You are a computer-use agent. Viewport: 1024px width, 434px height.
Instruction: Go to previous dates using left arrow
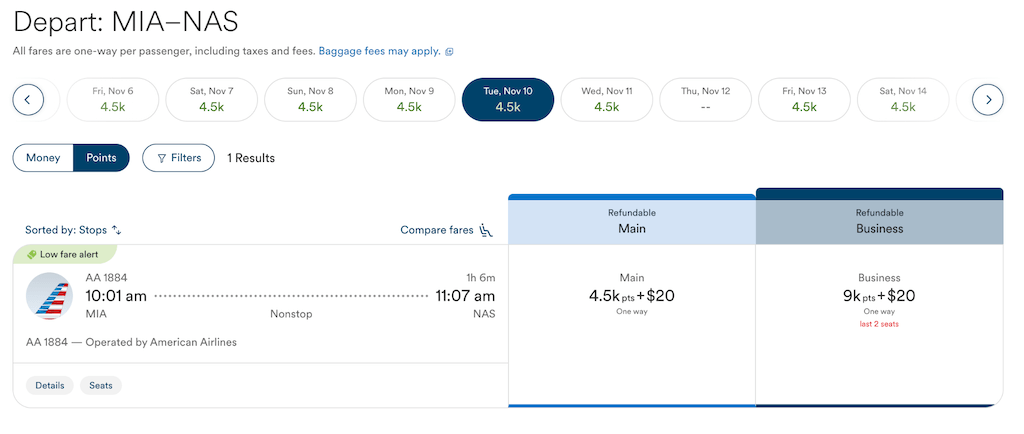[28, 100]
